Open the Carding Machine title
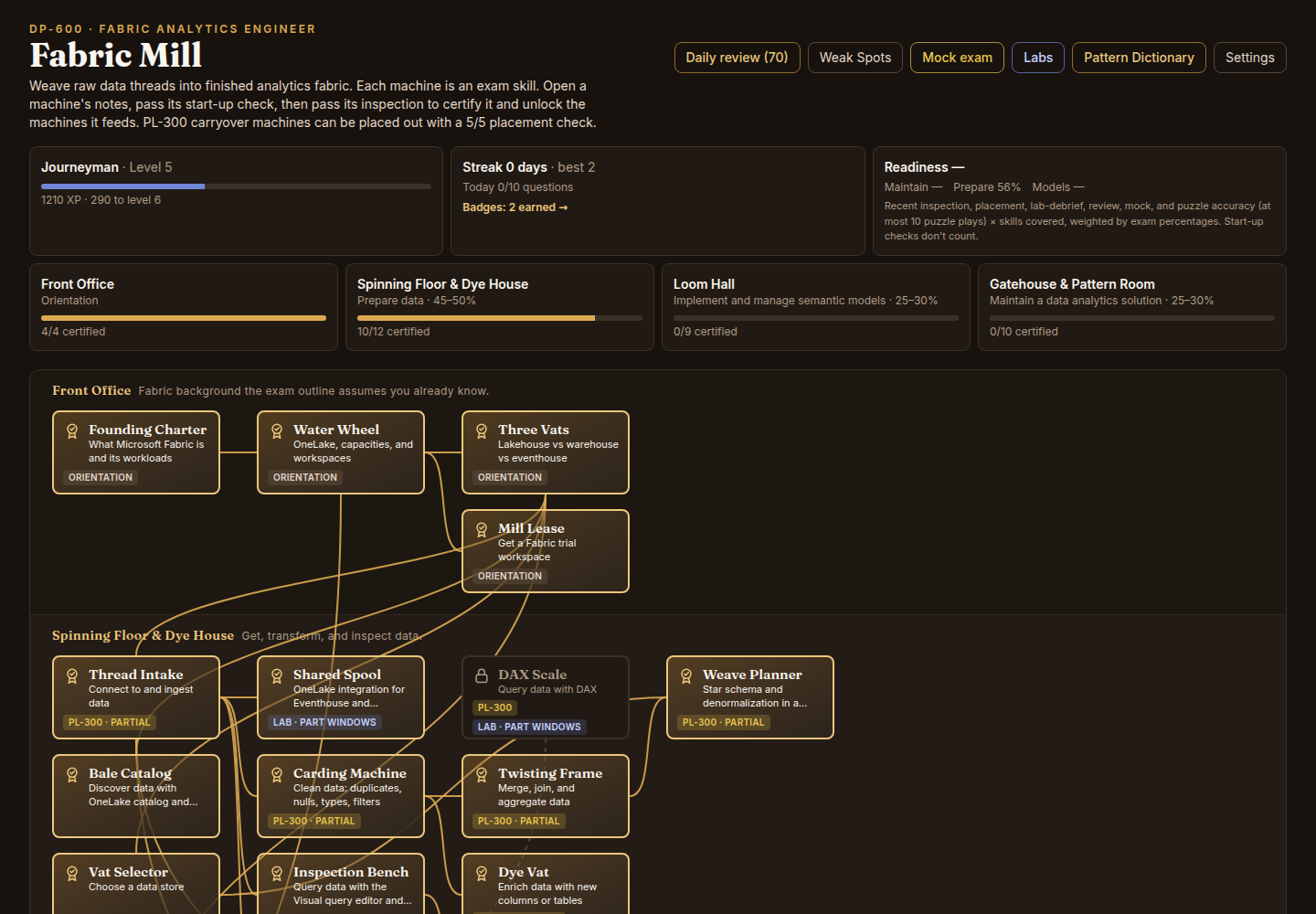The image size is (1316, 914). (x=350, y=773)
